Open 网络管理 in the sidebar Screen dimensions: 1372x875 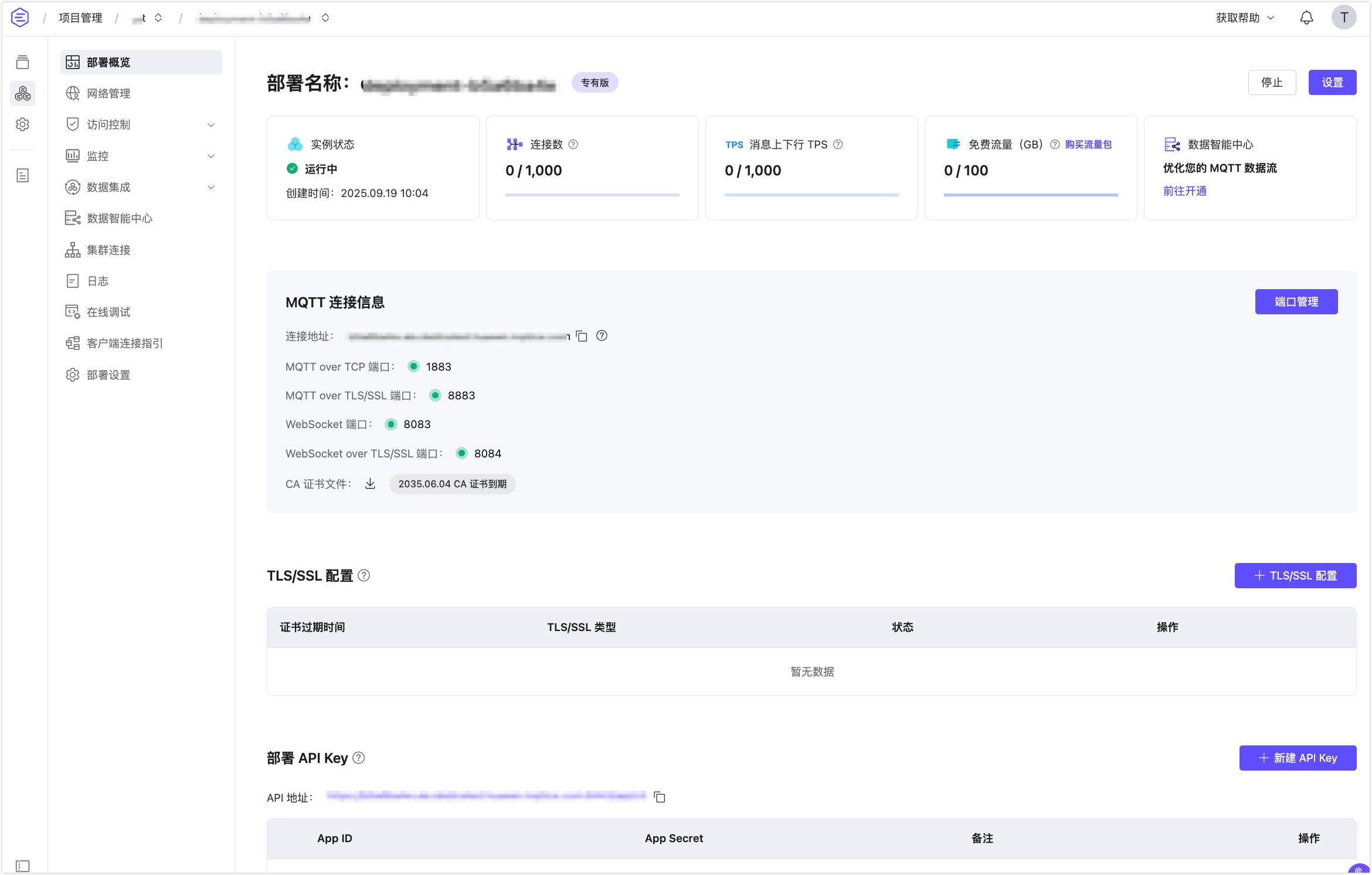coord(108,93)
